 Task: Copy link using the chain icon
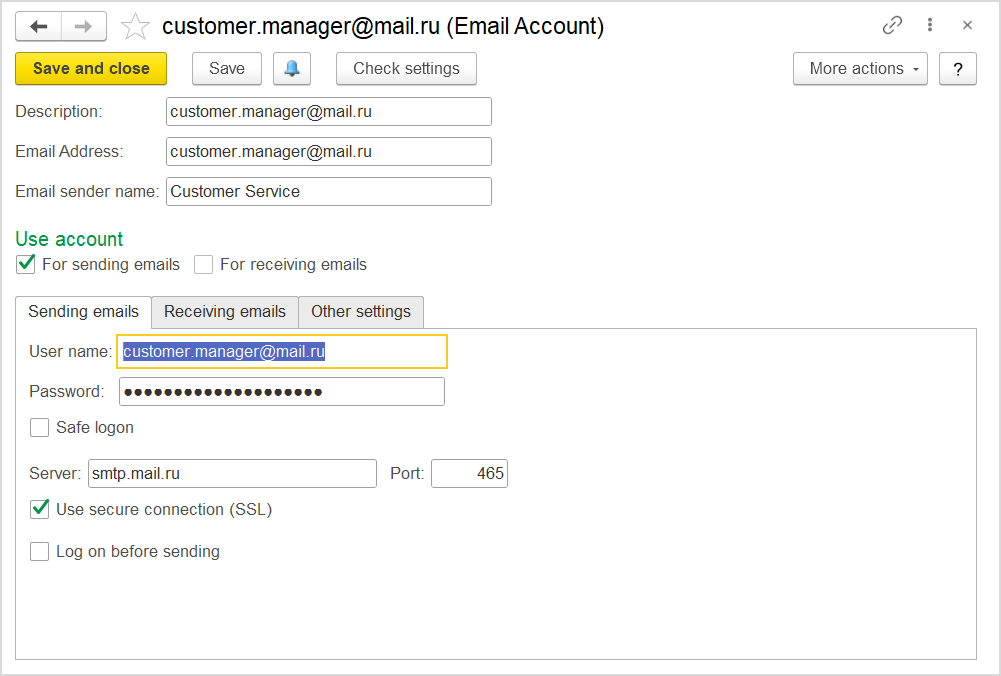click(x=892, y=25)
